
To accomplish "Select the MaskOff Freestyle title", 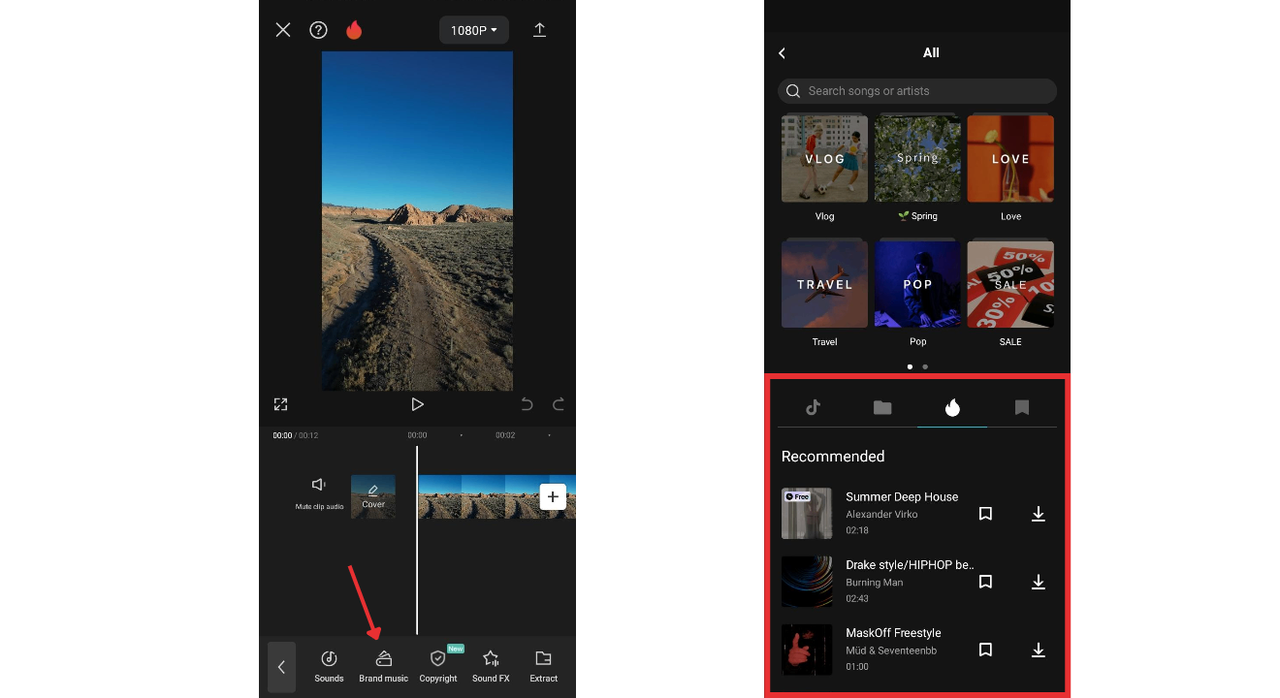I will [x=893, y=633].
